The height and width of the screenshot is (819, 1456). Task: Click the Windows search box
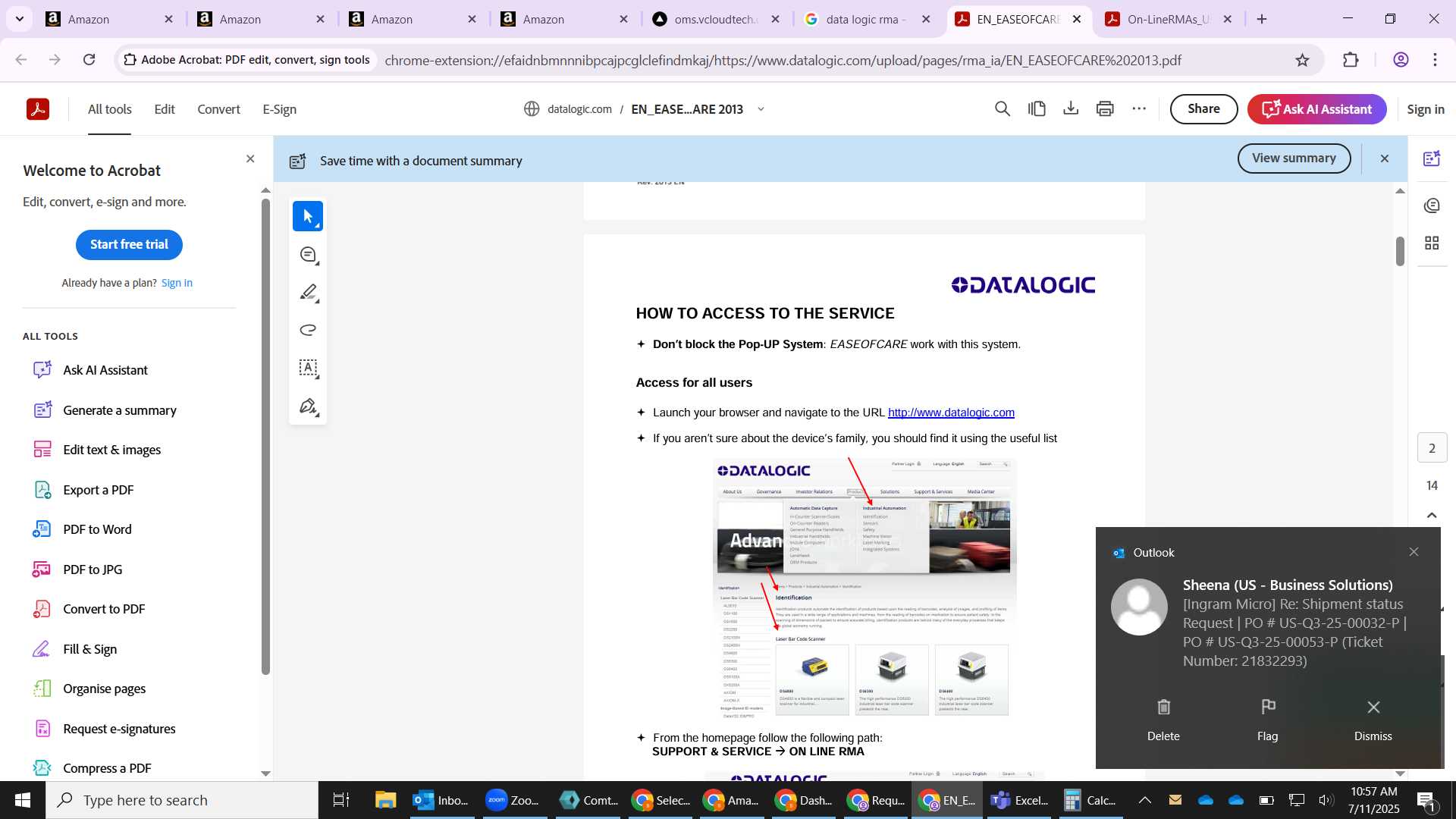pos(182,800)
